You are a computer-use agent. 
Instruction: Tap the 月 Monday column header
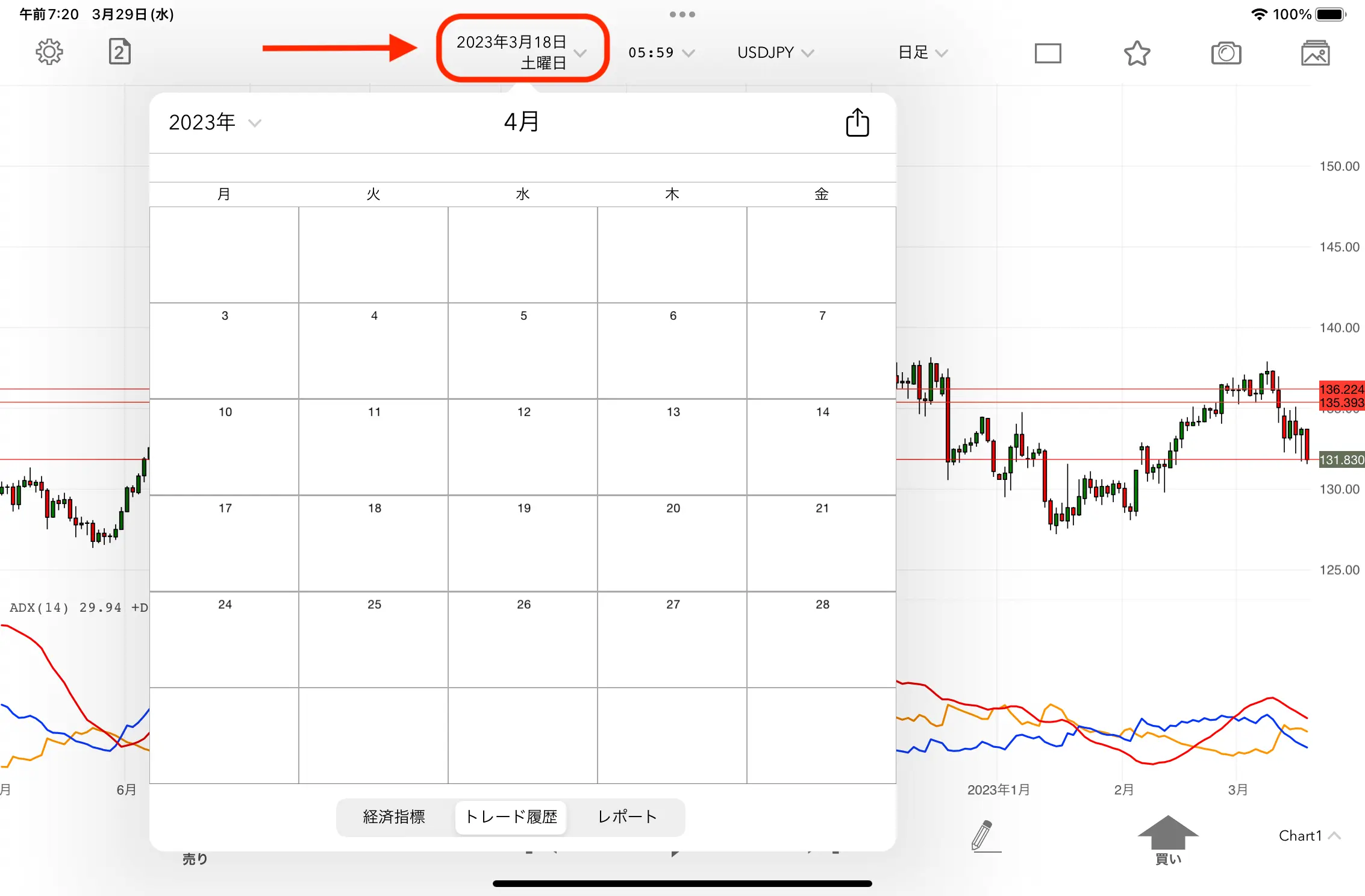[224, 194]
